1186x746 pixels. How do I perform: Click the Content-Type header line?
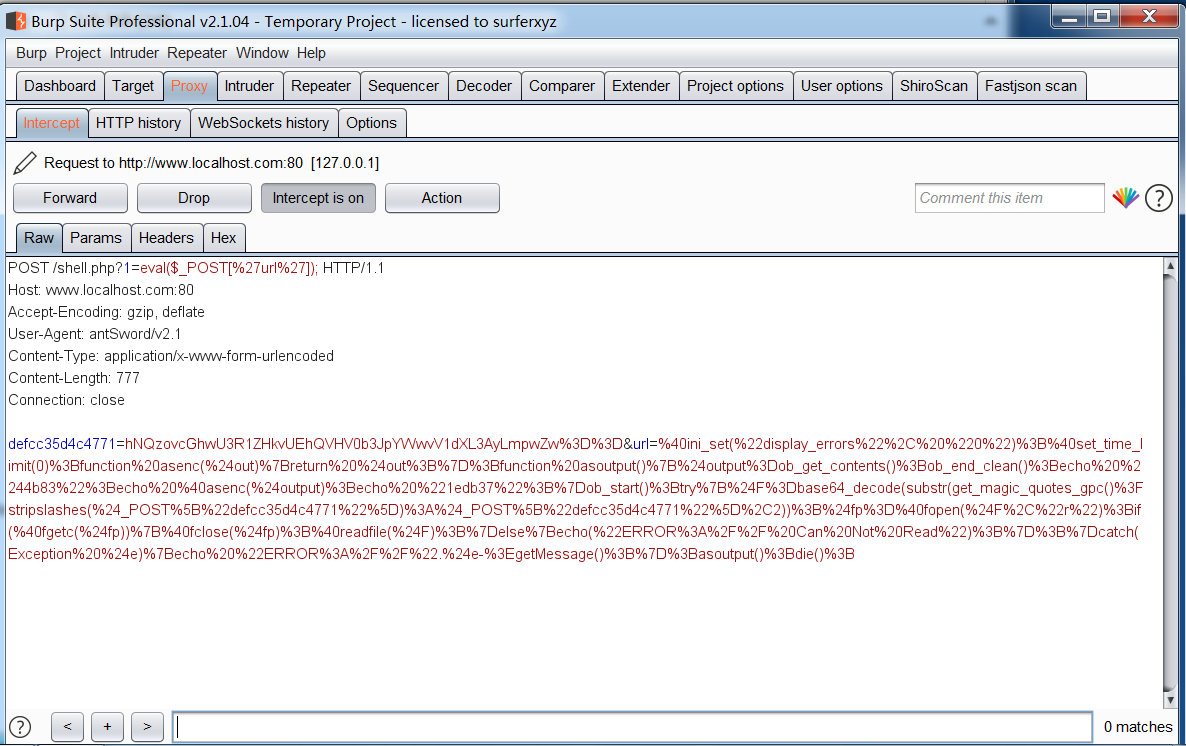pyautogui.click(x=171, y=356)
